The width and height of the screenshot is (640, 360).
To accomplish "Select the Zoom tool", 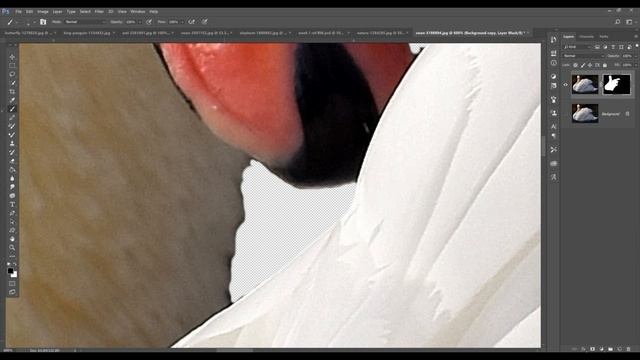I will point(12,248).
